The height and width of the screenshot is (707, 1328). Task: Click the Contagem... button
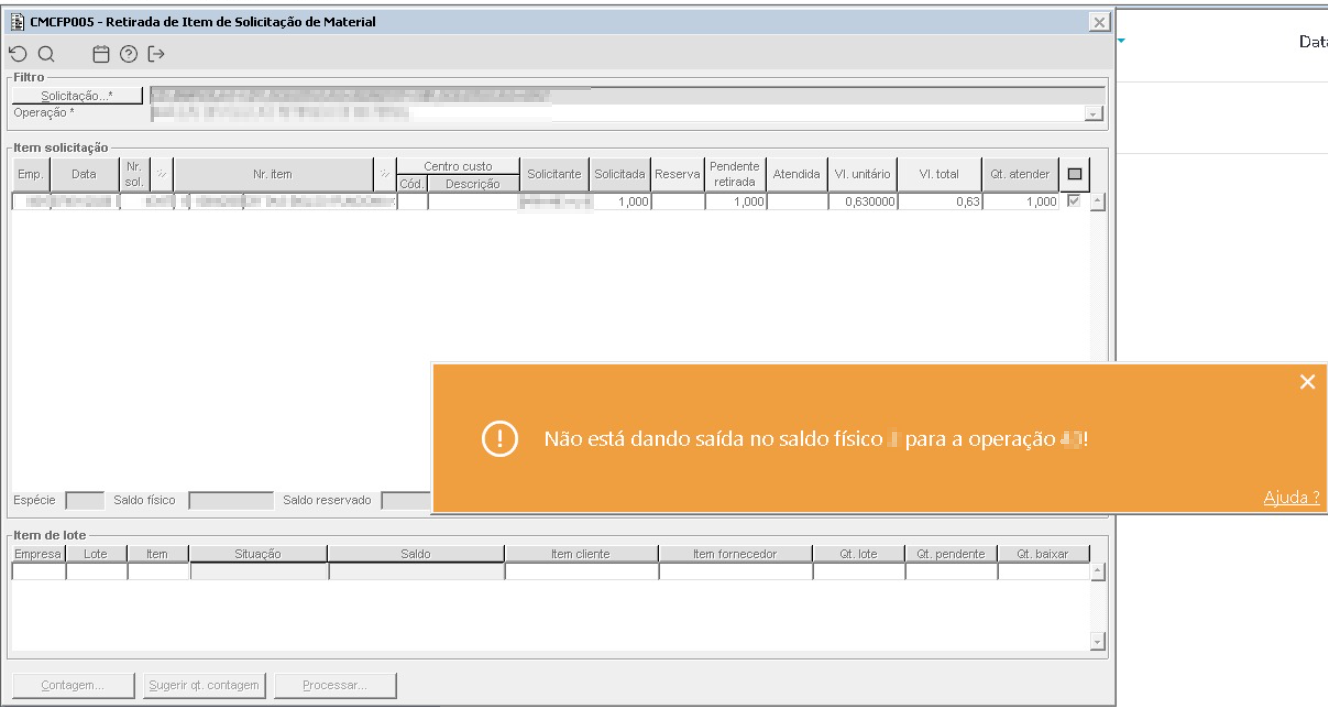(x=72, y=686)
